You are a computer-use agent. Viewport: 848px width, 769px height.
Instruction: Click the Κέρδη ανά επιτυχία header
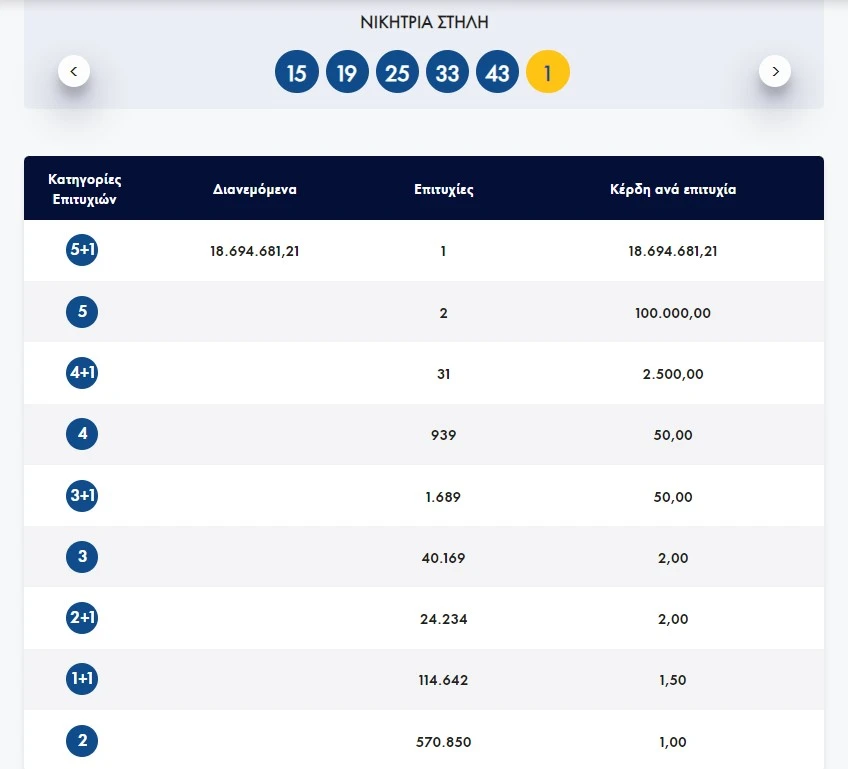673,189
